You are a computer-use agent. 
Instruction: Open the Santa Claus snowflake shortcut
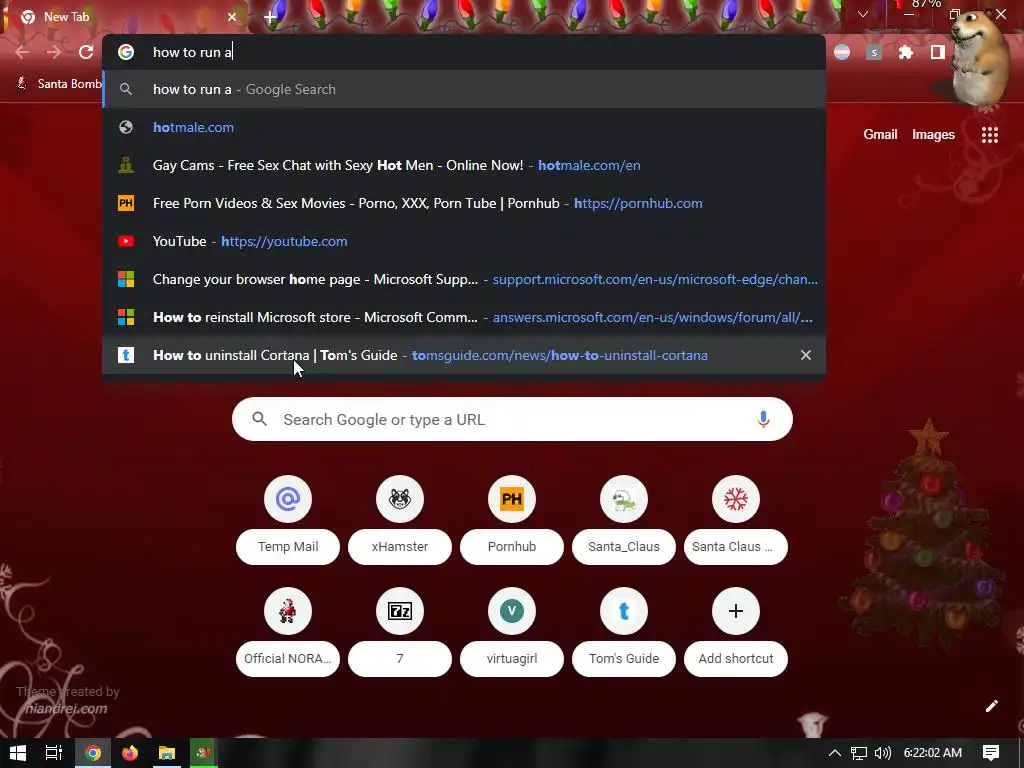[735, 499]
